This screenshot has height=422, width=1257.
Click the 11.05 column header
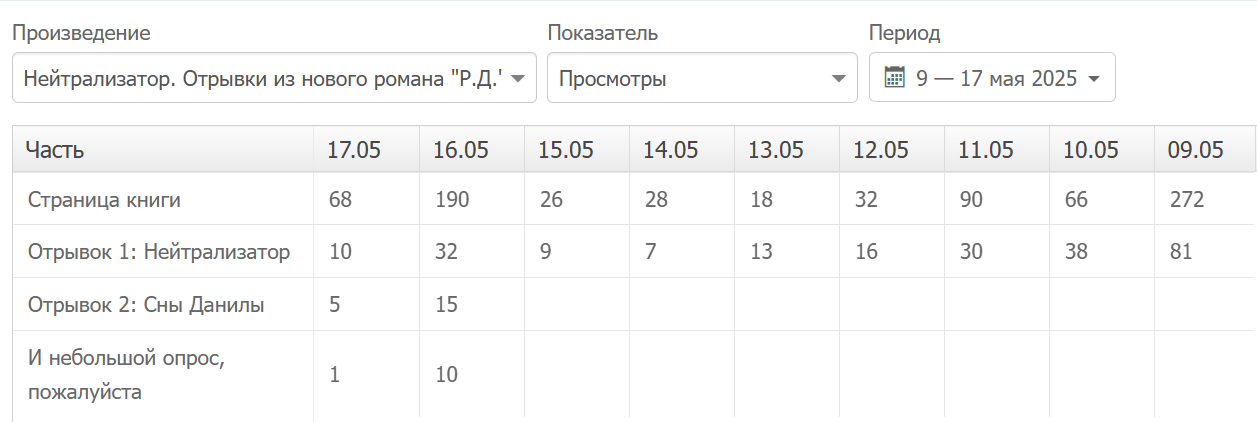coord(985,151)
